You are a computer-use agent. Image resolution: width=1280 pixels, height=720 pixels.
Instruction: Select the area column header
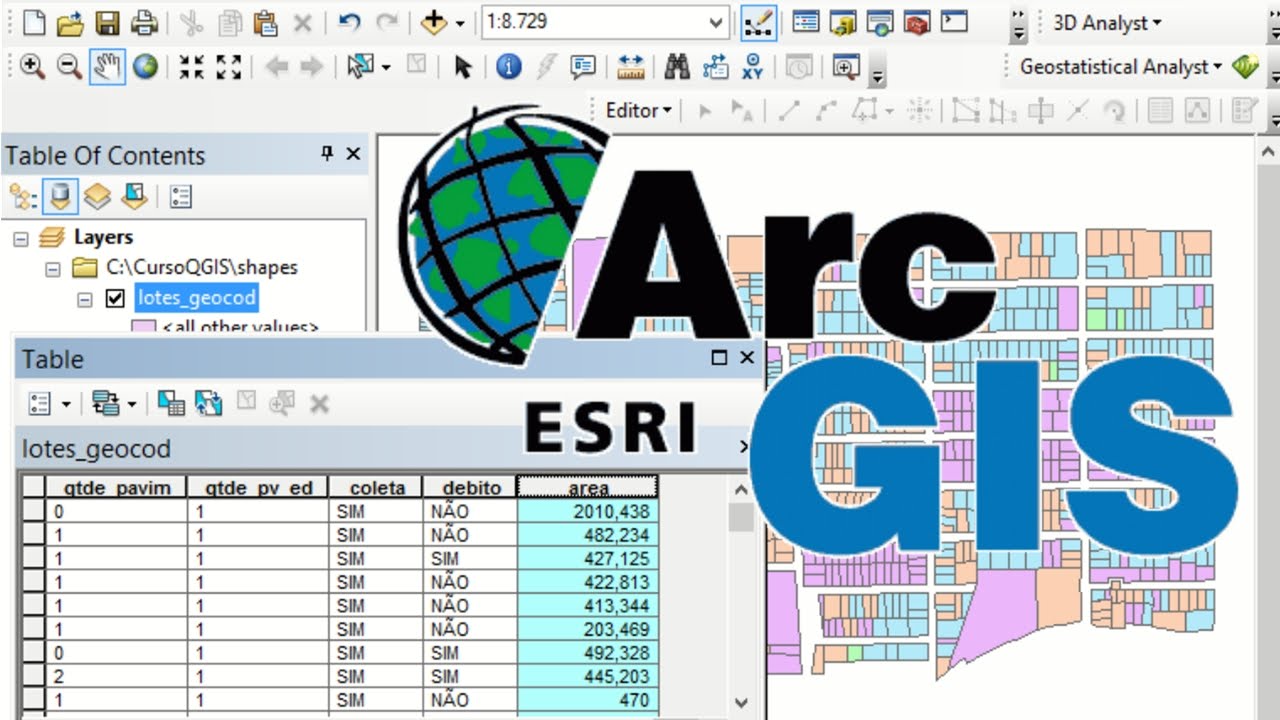588,488
